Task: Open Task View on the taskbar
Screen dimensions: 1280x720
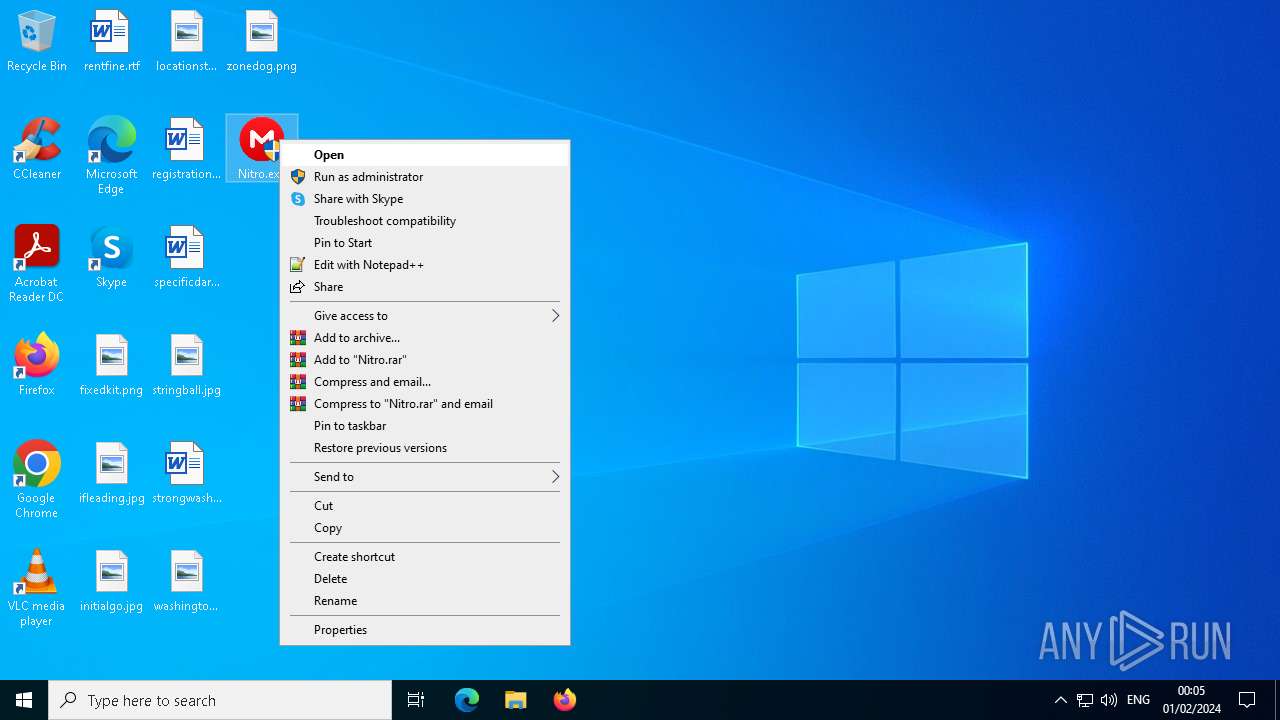Action: click(416, 700)
